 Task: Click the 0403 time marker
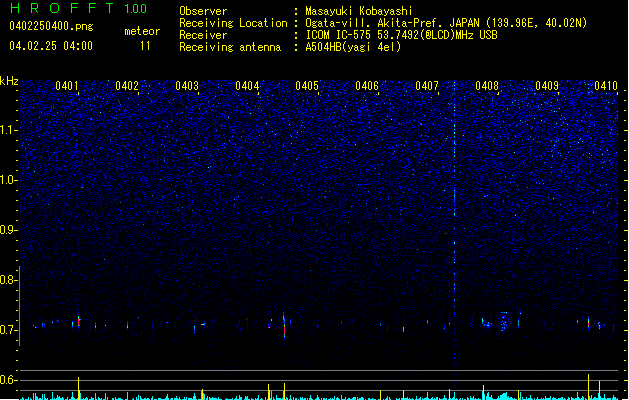click(x=187, y=86)
